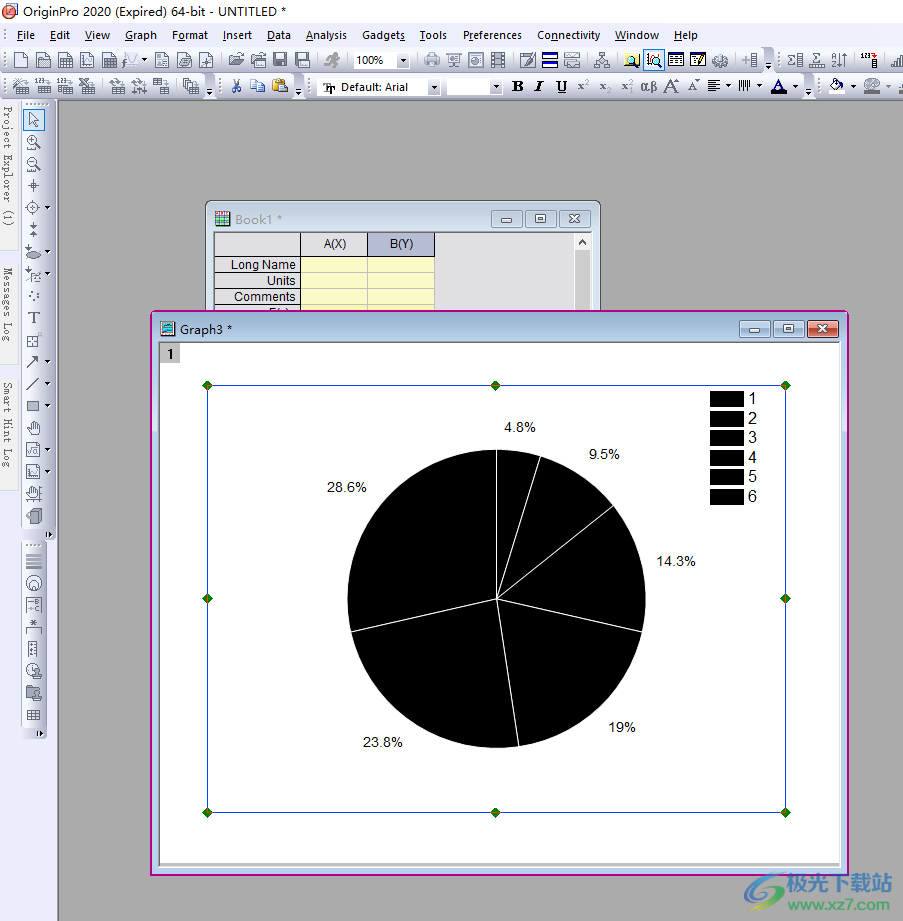Open the Gadgets menu
Viewport: 903px width, 921px height.
pyautogui.click(x=383, y=35)
